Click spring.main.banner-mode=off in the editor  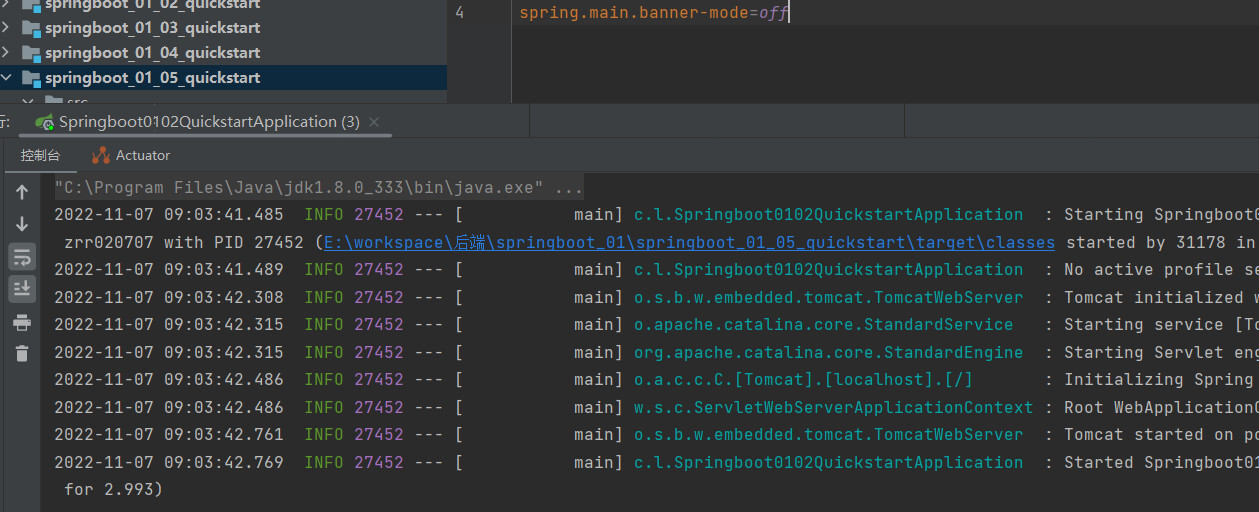(x=654, y=13)
